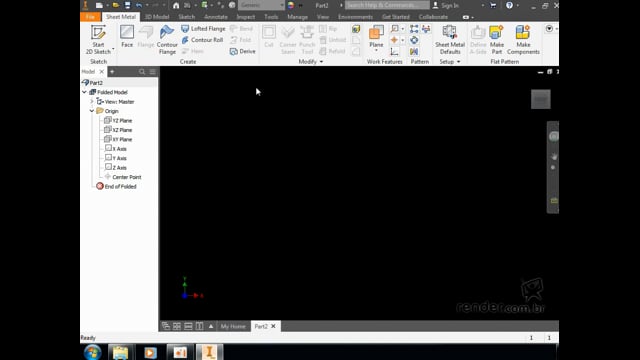This screenshot has width=640, height=360.
Task: Open the Plane work feature tool
Action: (x=376, y=36)
